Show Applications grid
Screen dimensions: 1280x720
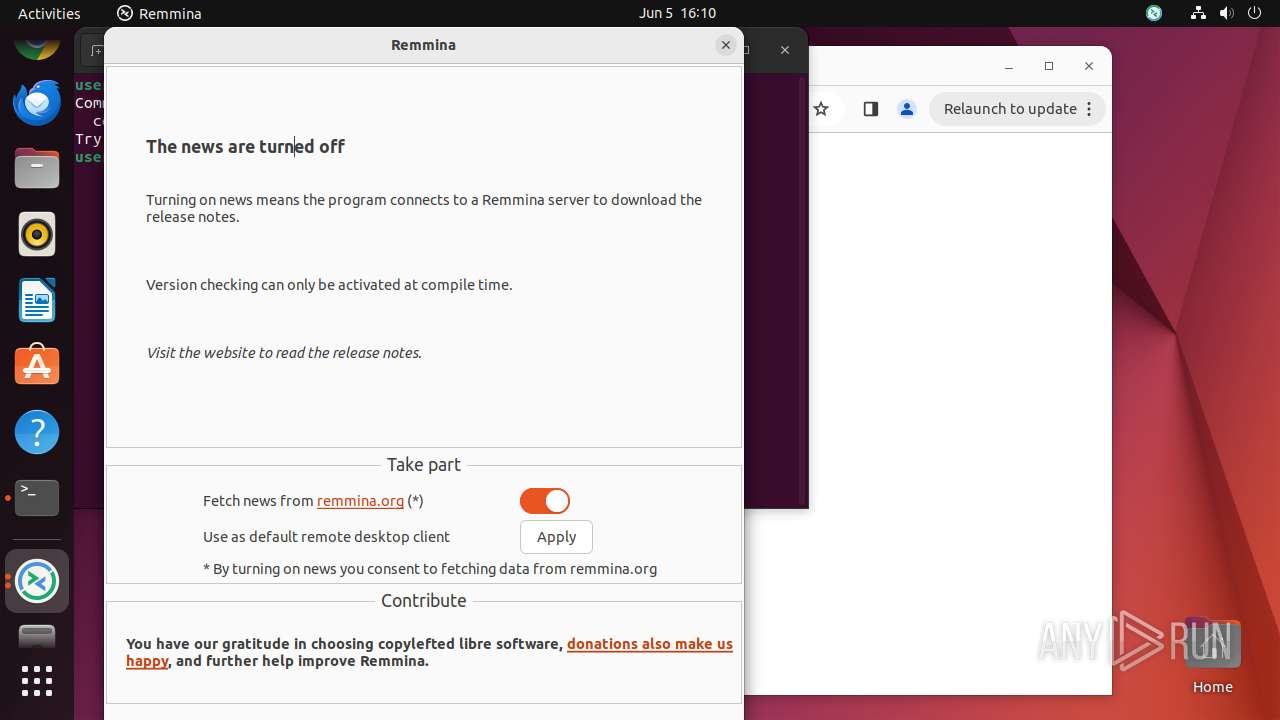click(x=37, y=682)
